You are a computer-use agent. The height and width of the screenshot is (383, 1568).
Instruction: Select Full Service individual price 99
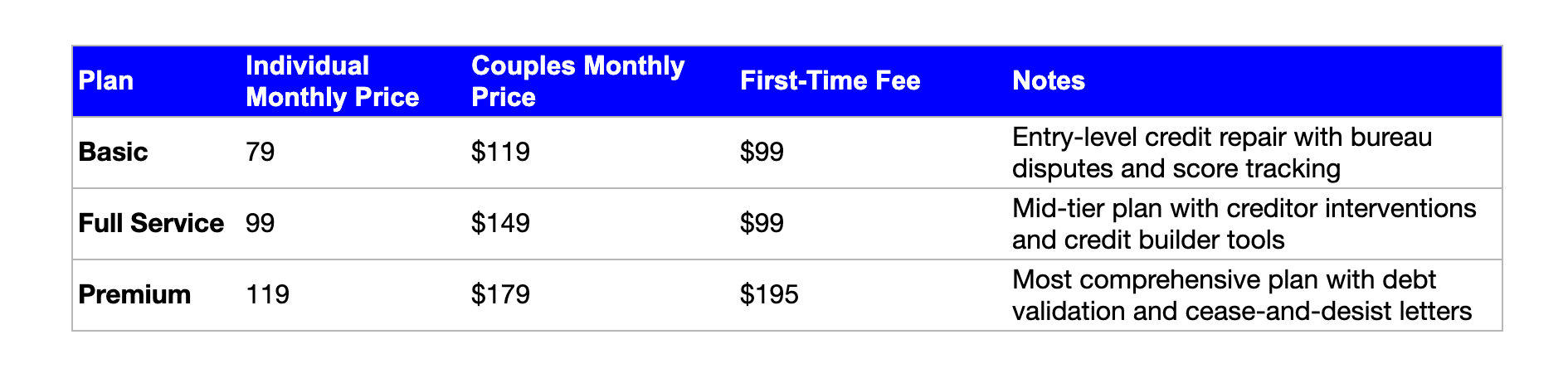pyautogui.click(x=261, y=224)
